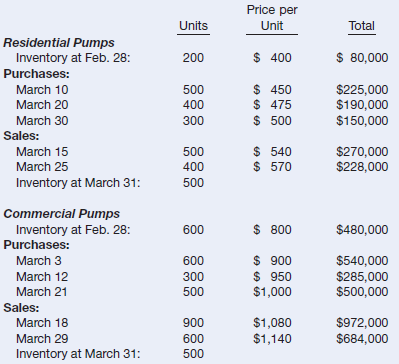399x364 pixels.
Task: Select the $570 March 25 sale price
Action: [272, 167]
